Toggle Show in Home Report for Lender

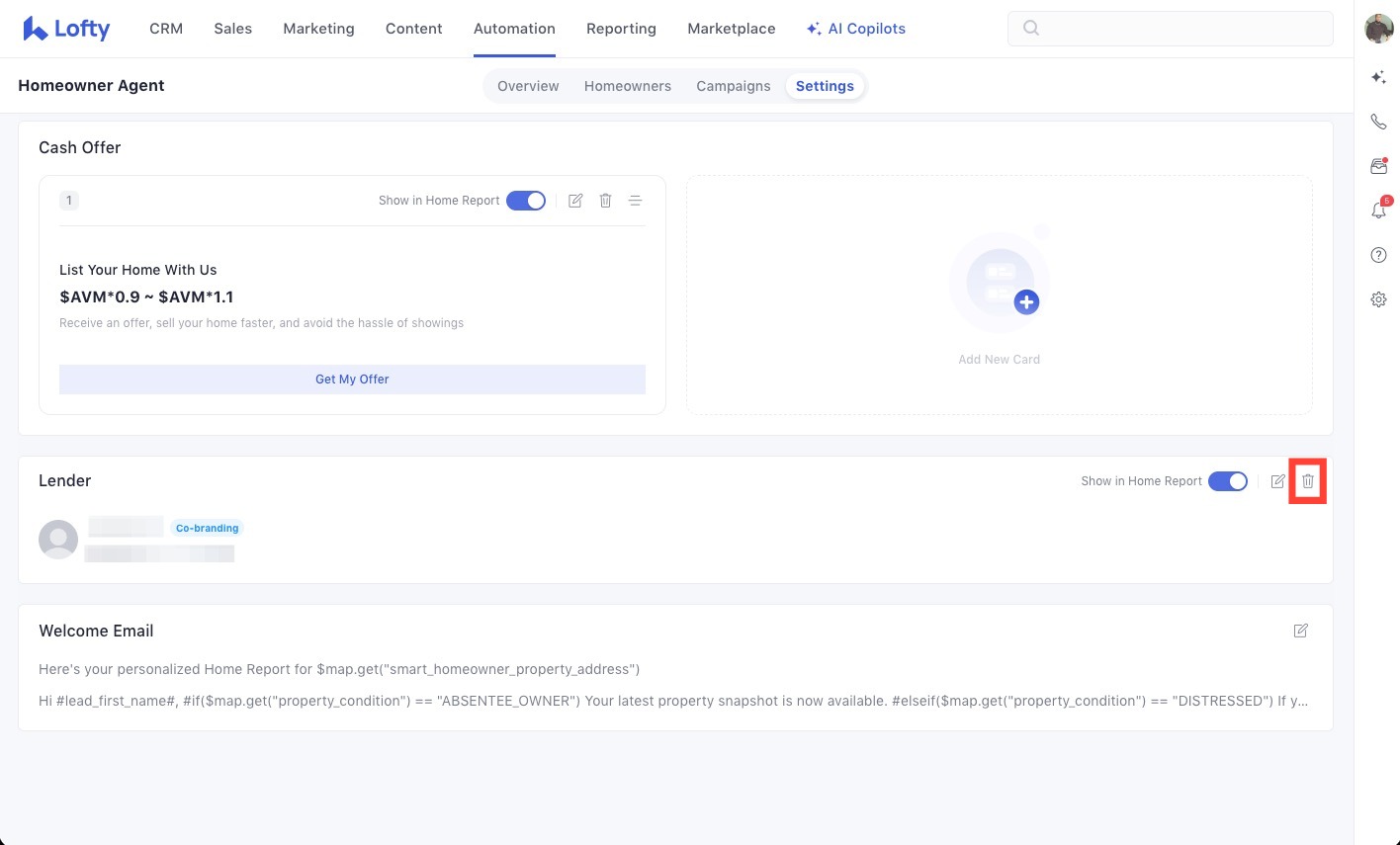1228,481
